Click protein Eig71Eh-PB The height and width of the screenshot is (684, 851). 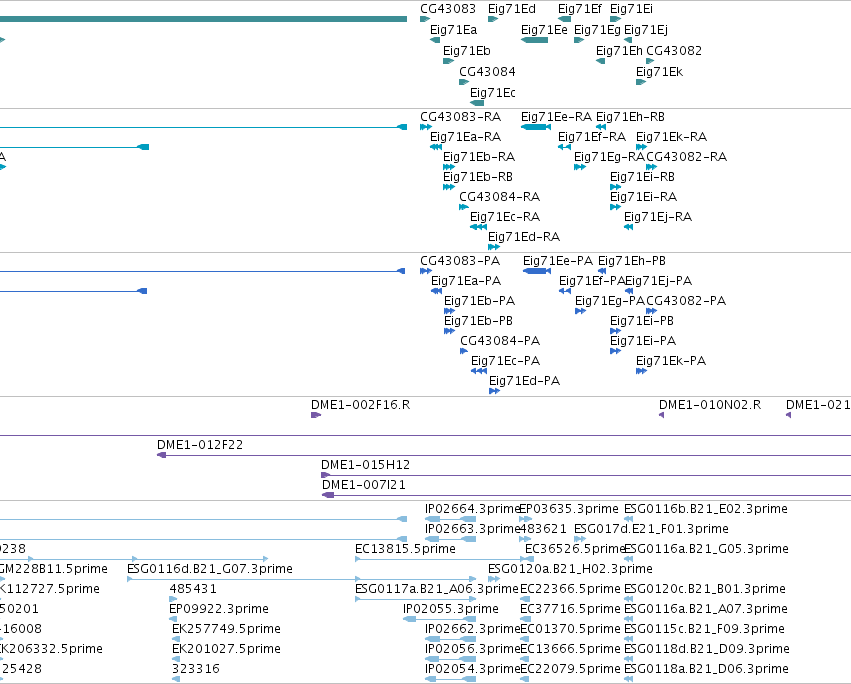pyautogui.click(x=632, y=261)
